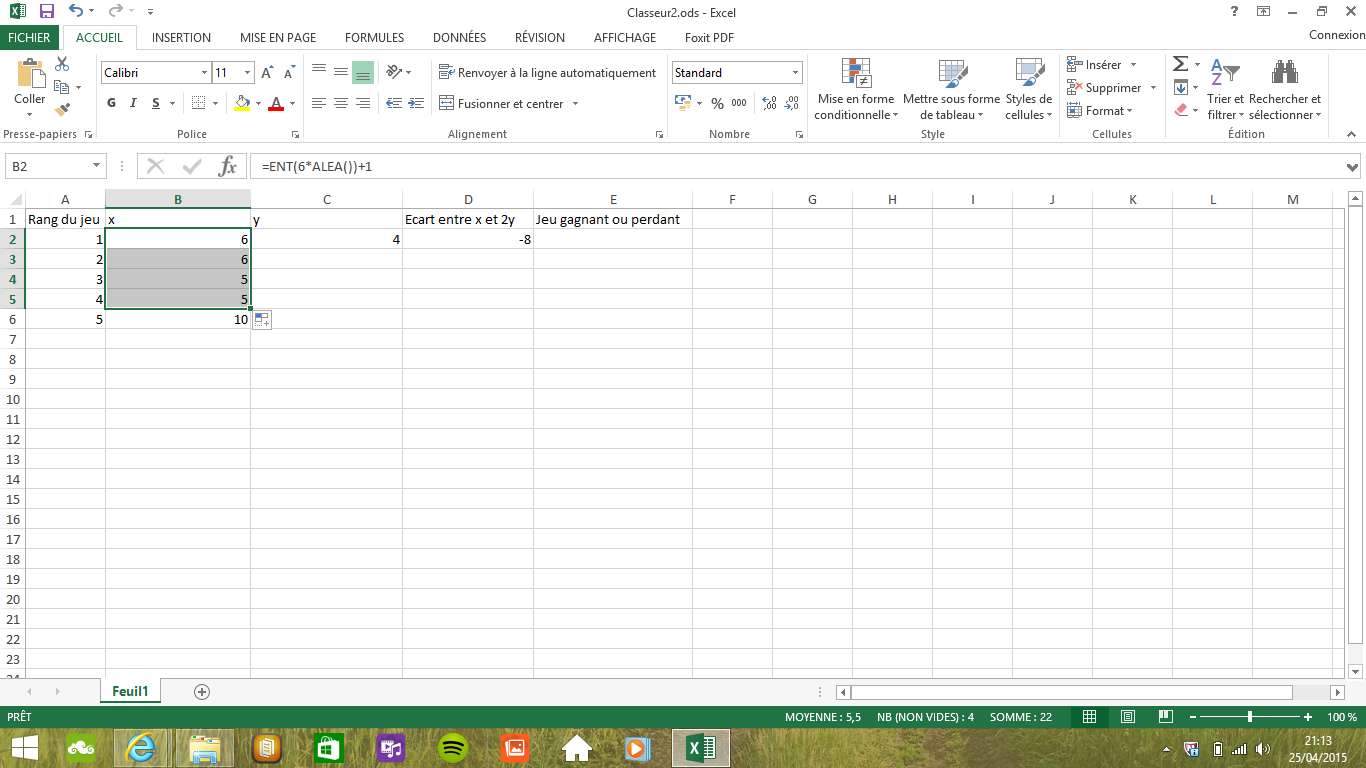Toggle bold formatting with the G button
This screenshot has width=1366, height=768.
coord(111,103)
